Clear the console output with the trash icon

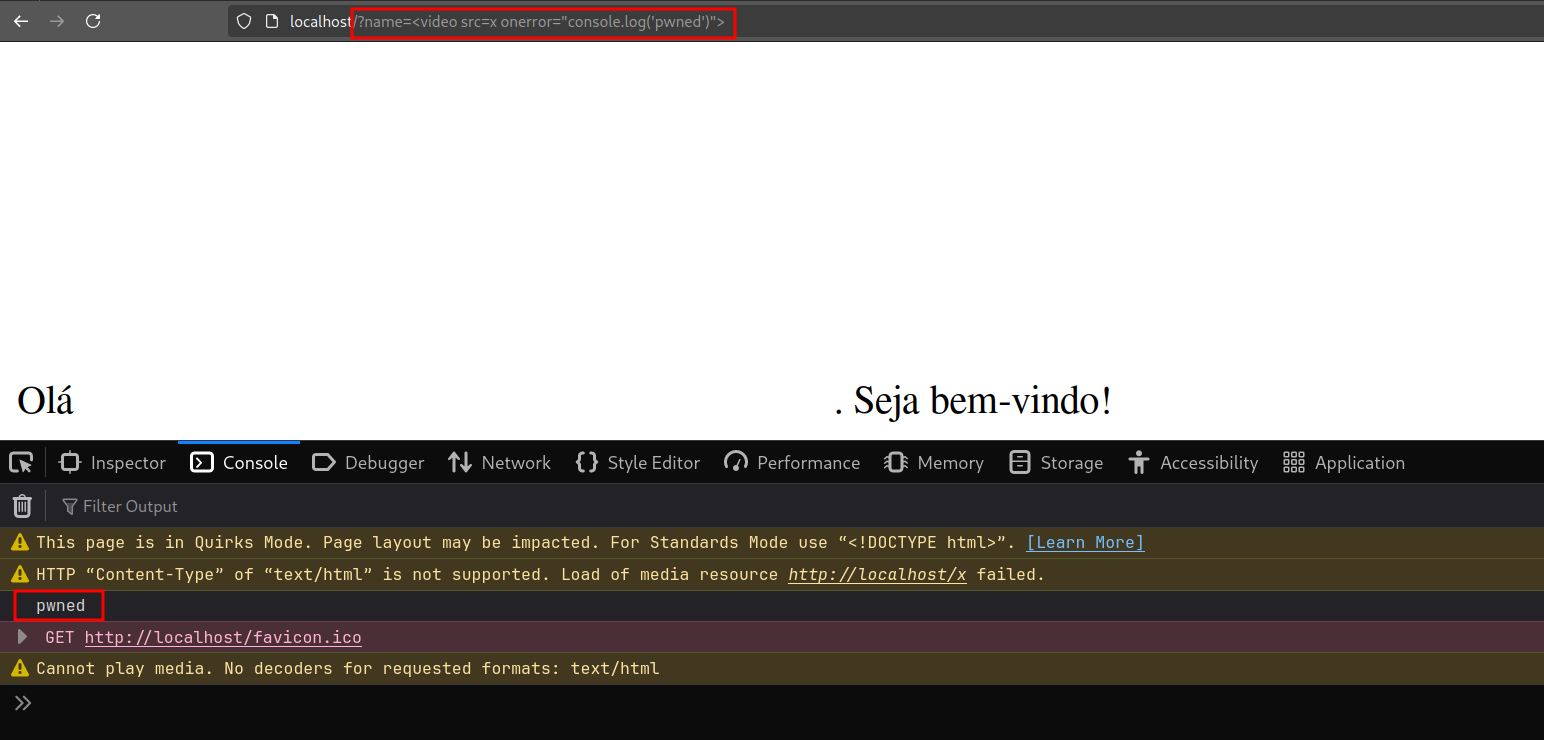pyautogui.click(x=22, y=505)
